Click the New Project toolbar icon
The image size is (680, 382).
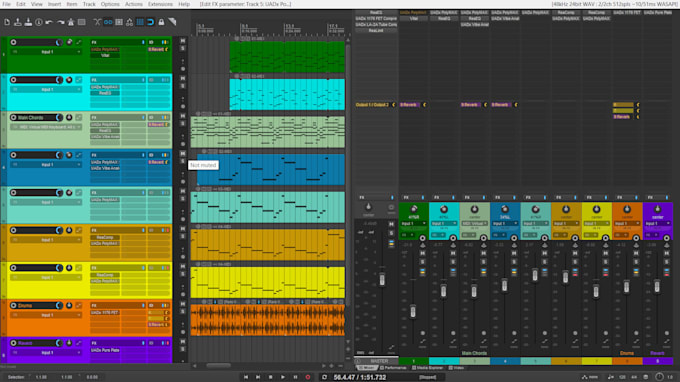7,22
